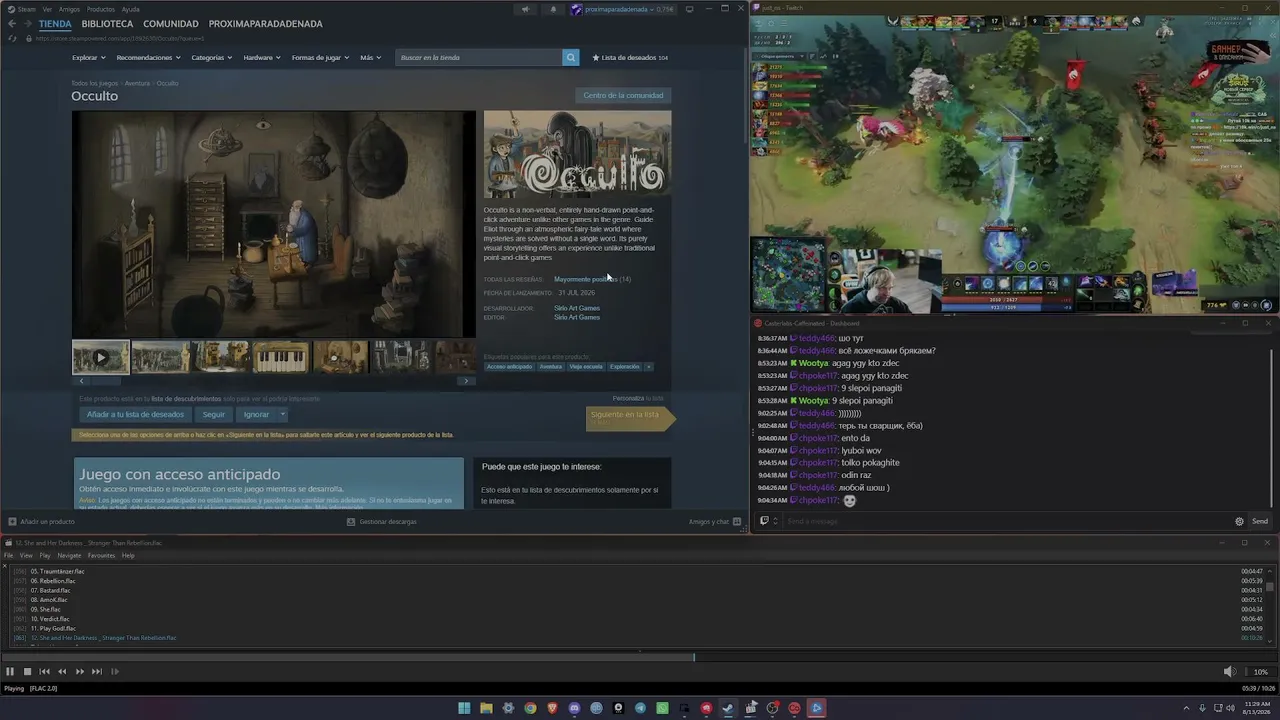
Task: Switch to the COMUNIDAD tab
Action: click(171, 23)
